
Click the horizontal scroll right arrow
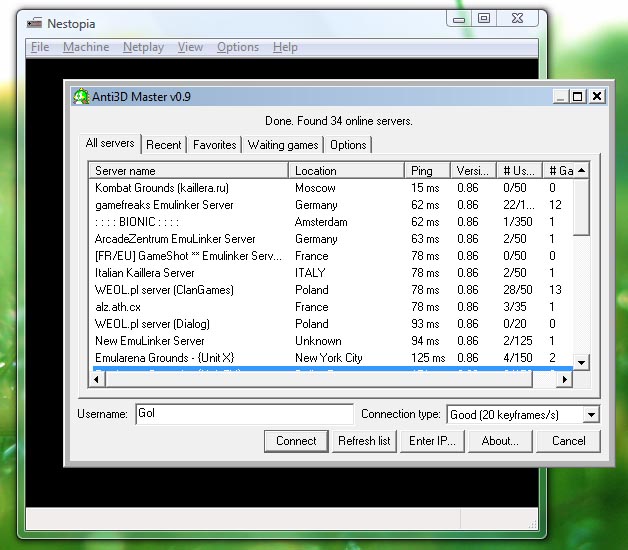coord(564,379)
